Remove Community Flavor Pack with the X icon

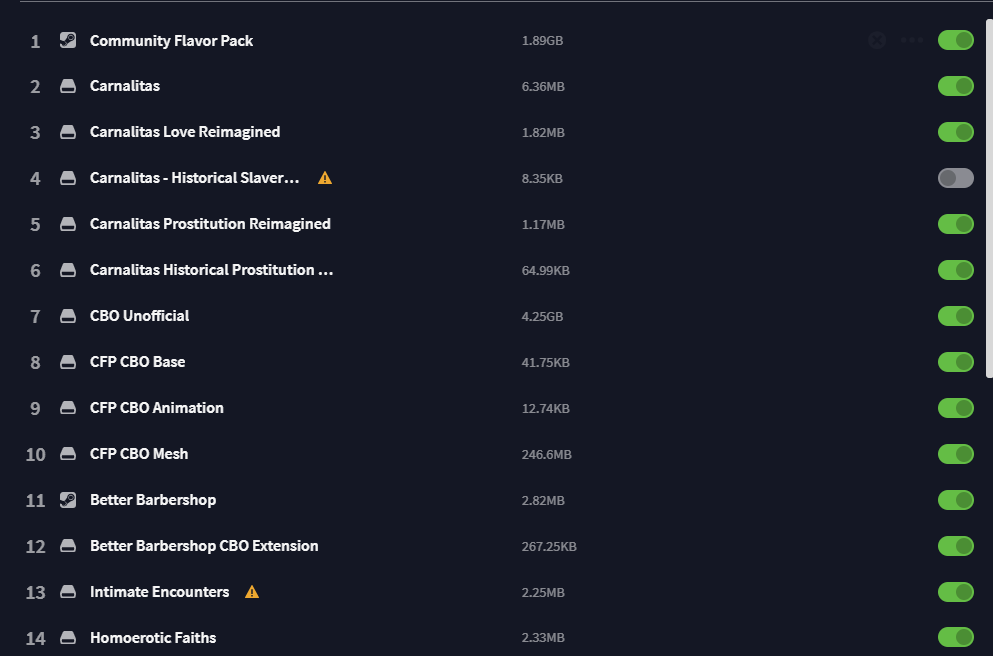[x=877, y=41]
